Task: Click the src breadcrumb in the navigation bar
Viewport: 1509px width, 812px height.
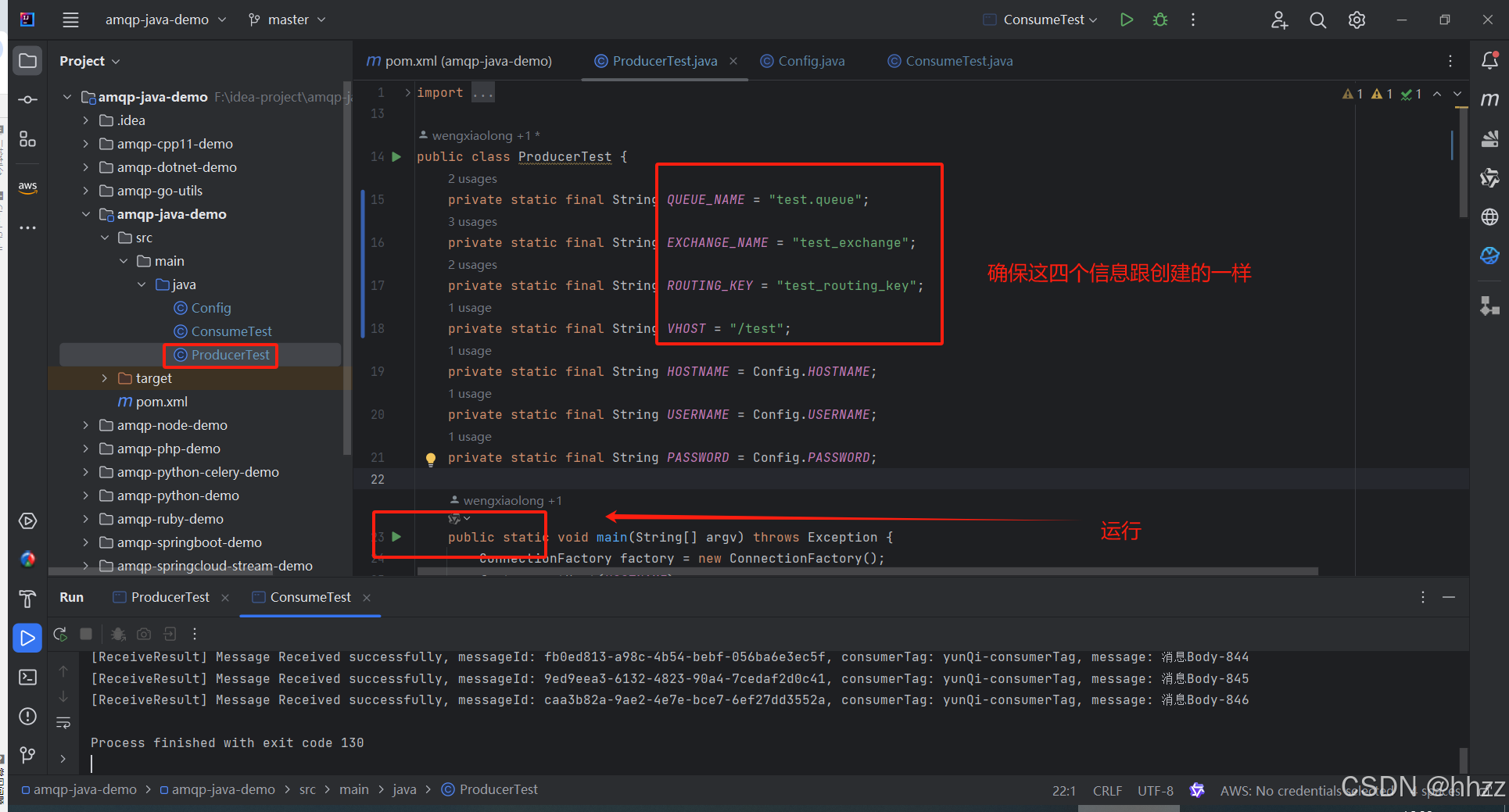Action: [307, 790]
